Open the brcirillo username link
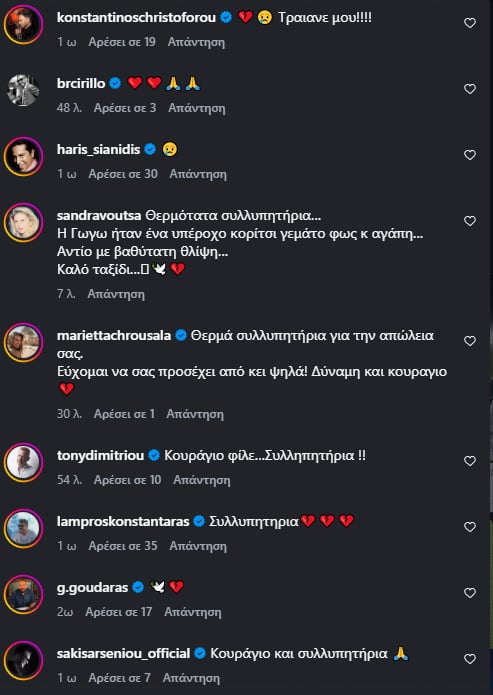Screen dimensions: 493x695 pos(81,83)
